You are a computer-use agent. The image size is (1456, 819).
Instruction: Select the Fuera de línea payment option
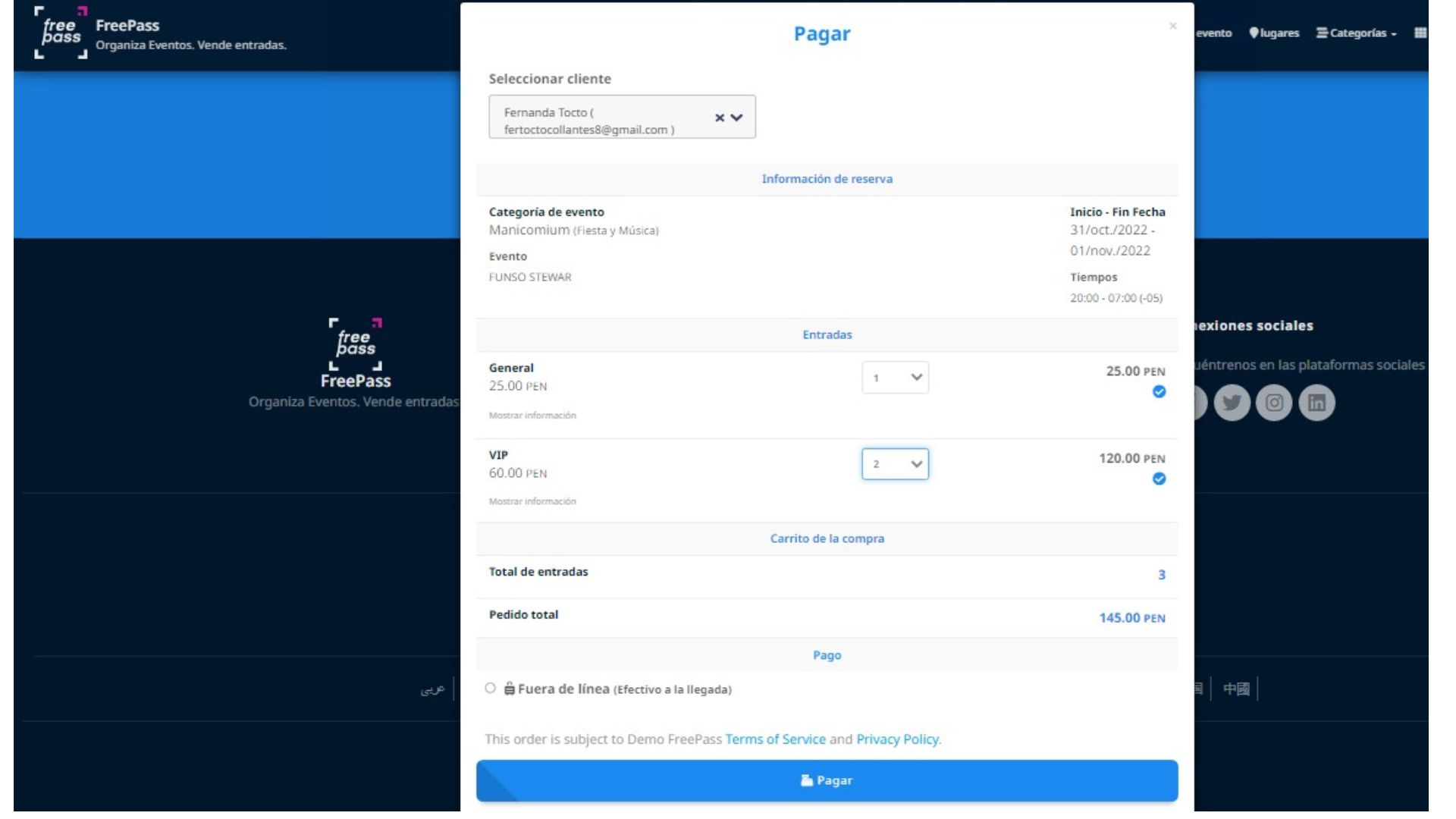point(490,689)
